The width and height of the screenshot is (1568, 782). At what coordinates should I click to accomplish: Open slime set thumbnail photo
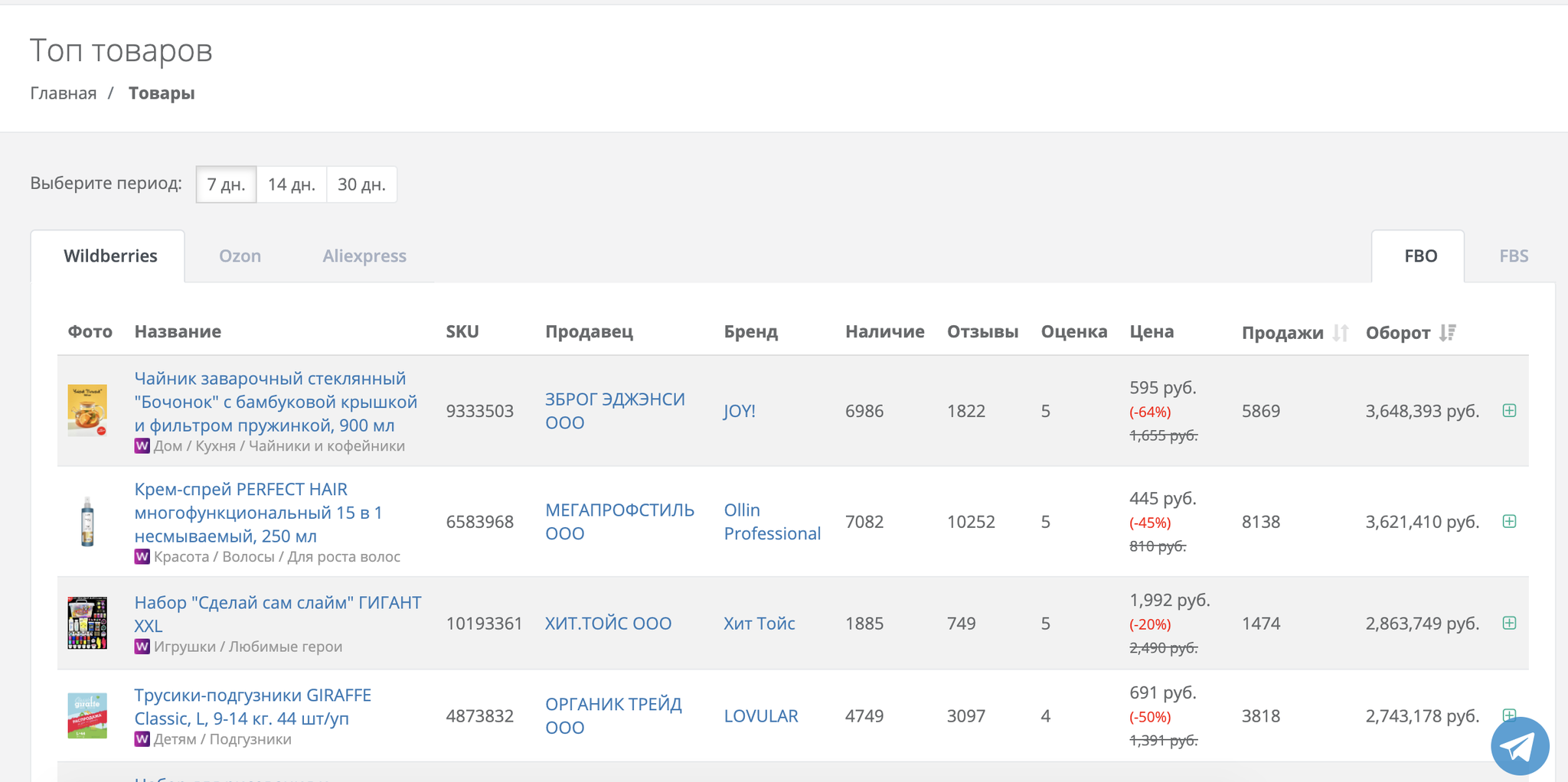click(x=87, y=623)
